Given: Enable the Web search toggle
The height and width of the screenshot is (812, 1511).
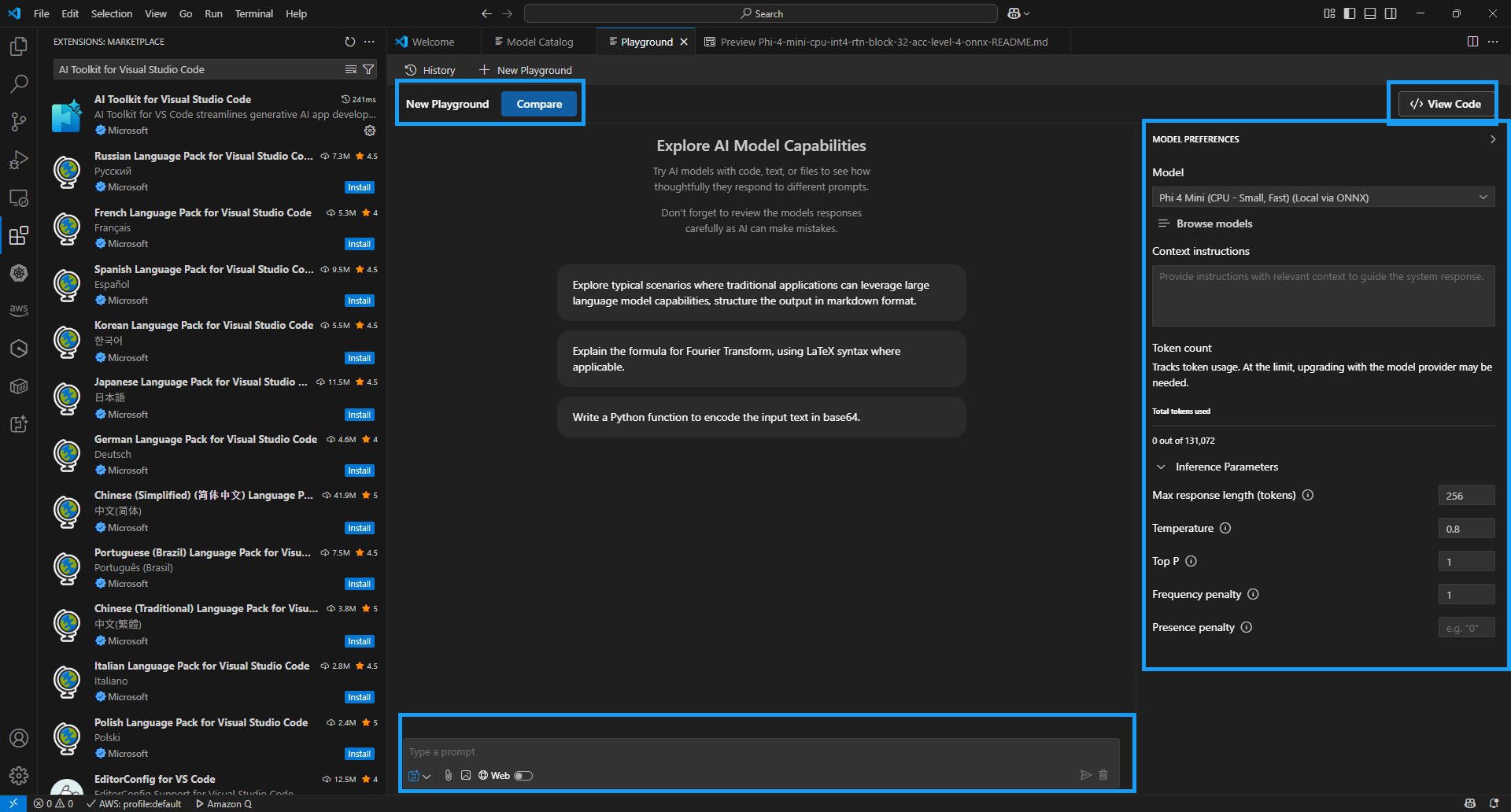Looking at the screenshot, I should point(523,776).
